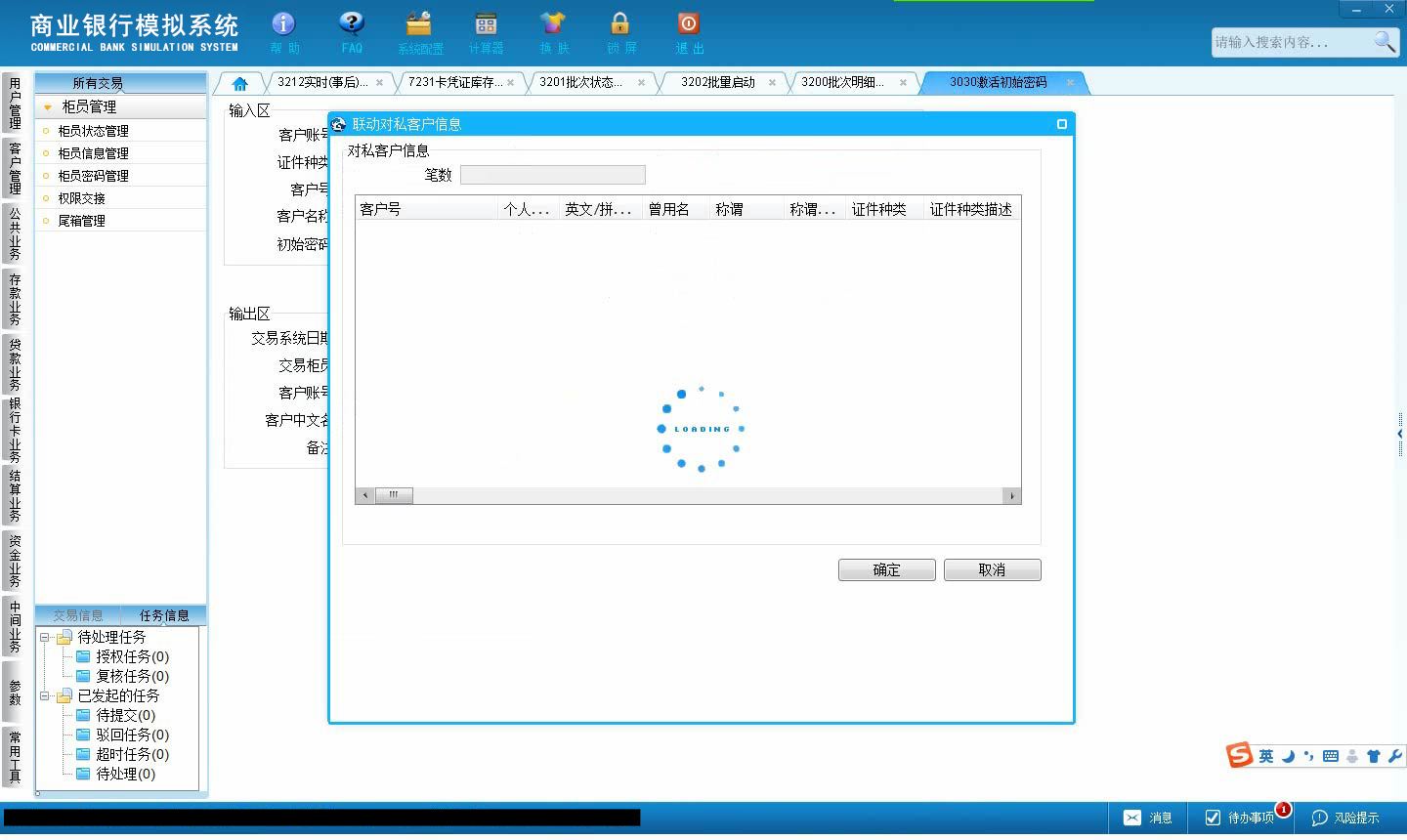Image resolution: width=1407 pixels, height=840 pixels.
Task: Open 风险提示 risk alerts
Action: (1345, 818)
